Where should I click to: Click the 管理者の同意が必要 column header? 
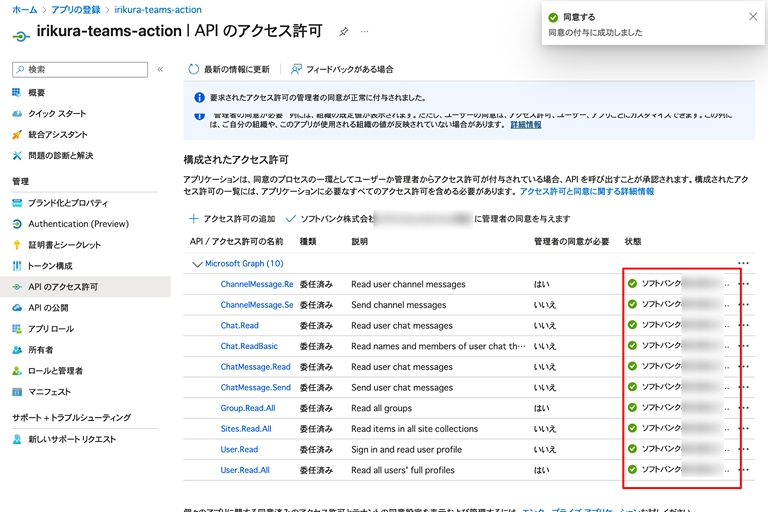click(571, 242)
